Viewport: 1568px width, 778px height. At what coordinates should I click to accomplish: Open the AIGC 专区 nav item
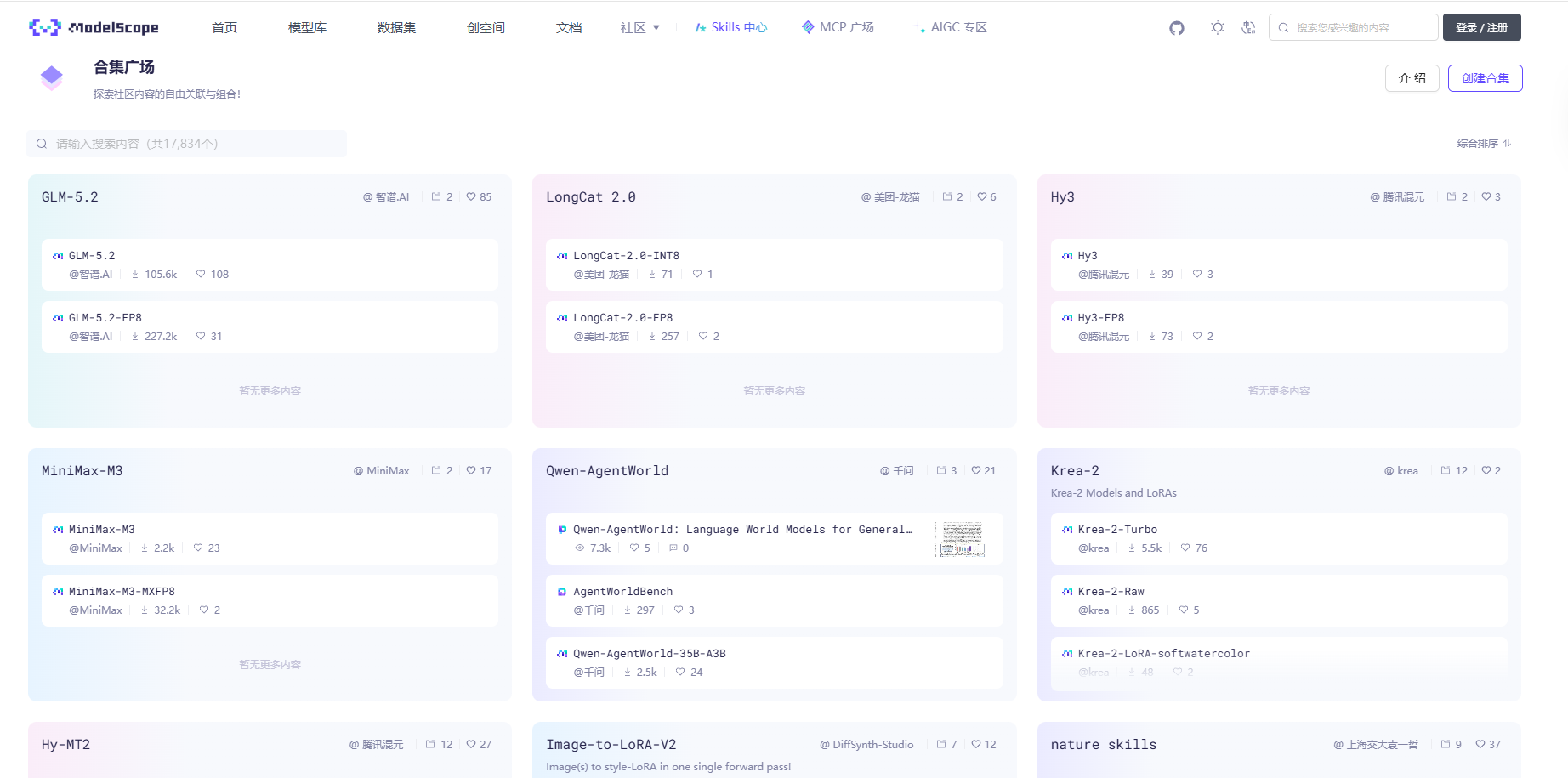click(952, 28)
